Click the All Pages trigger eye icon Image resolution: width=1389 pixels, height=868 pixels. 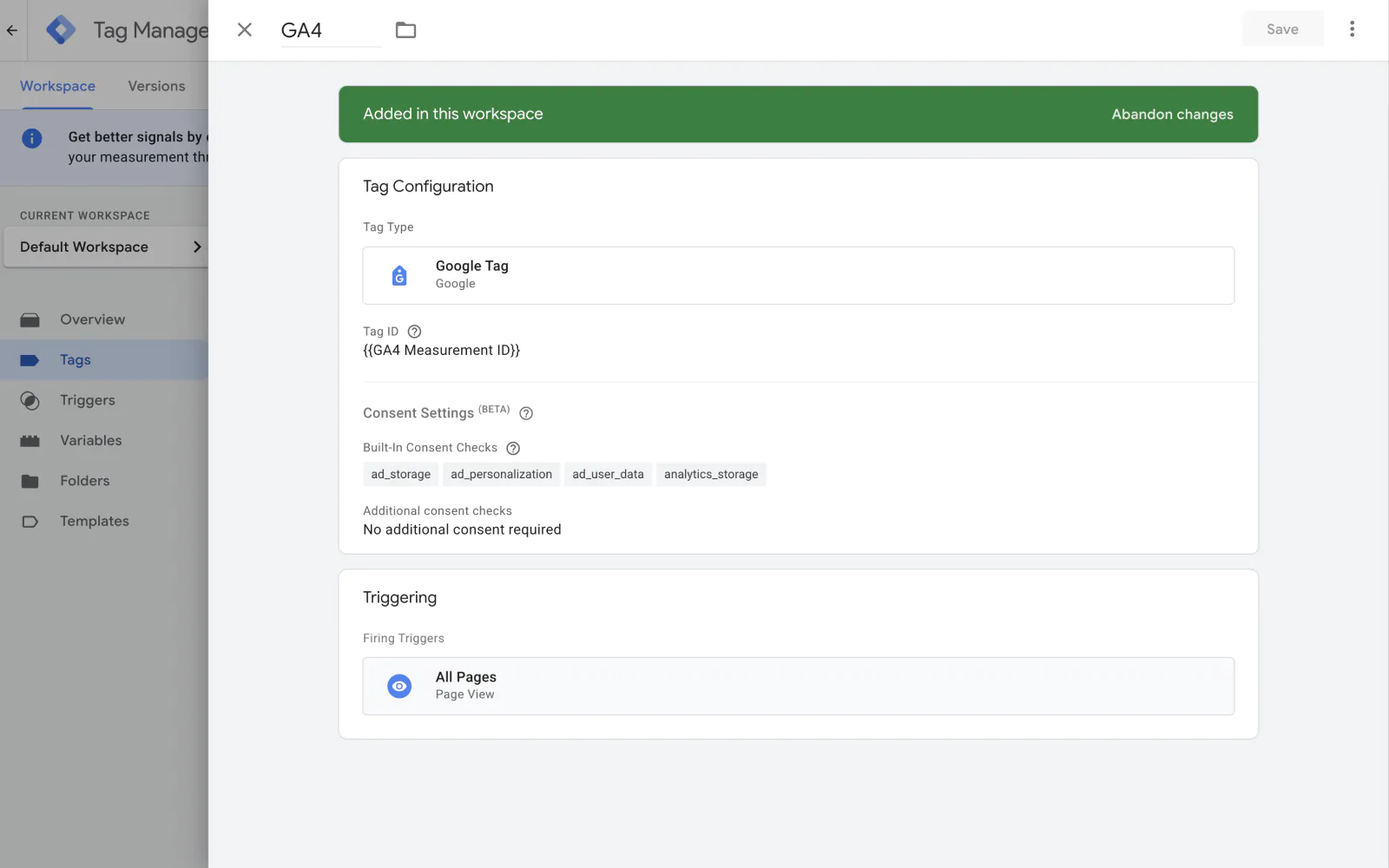pyautogui.click(x=399, y=686)
